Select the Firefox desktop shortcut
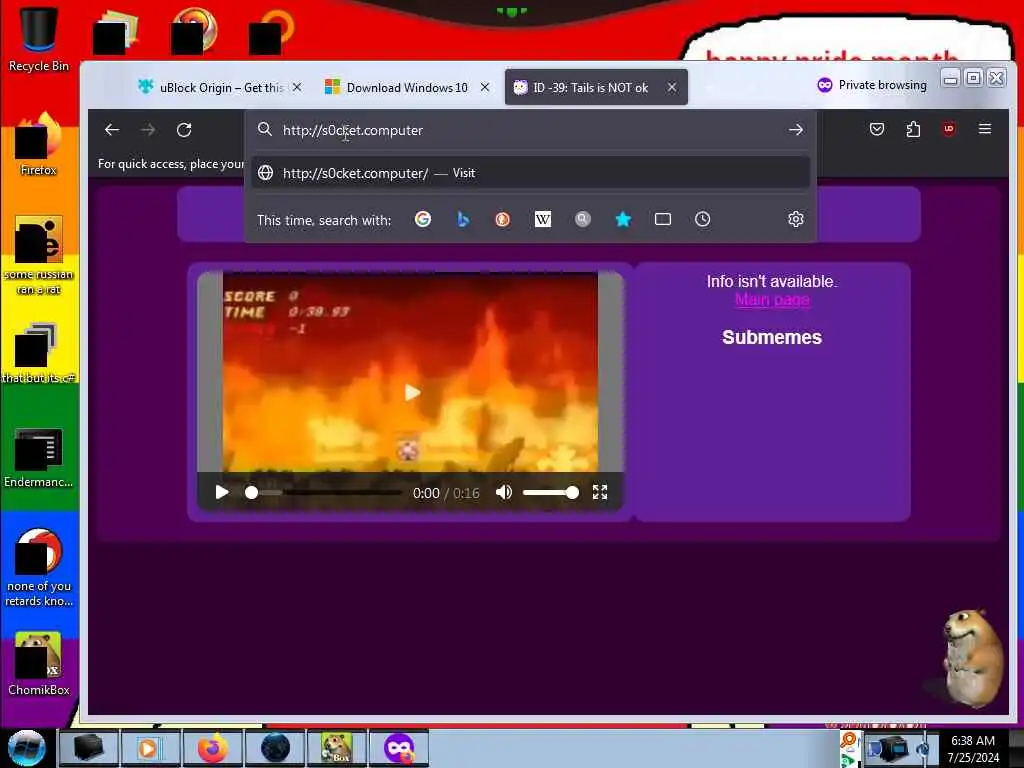Screen dimensions: 1024x768 point(38,144)
